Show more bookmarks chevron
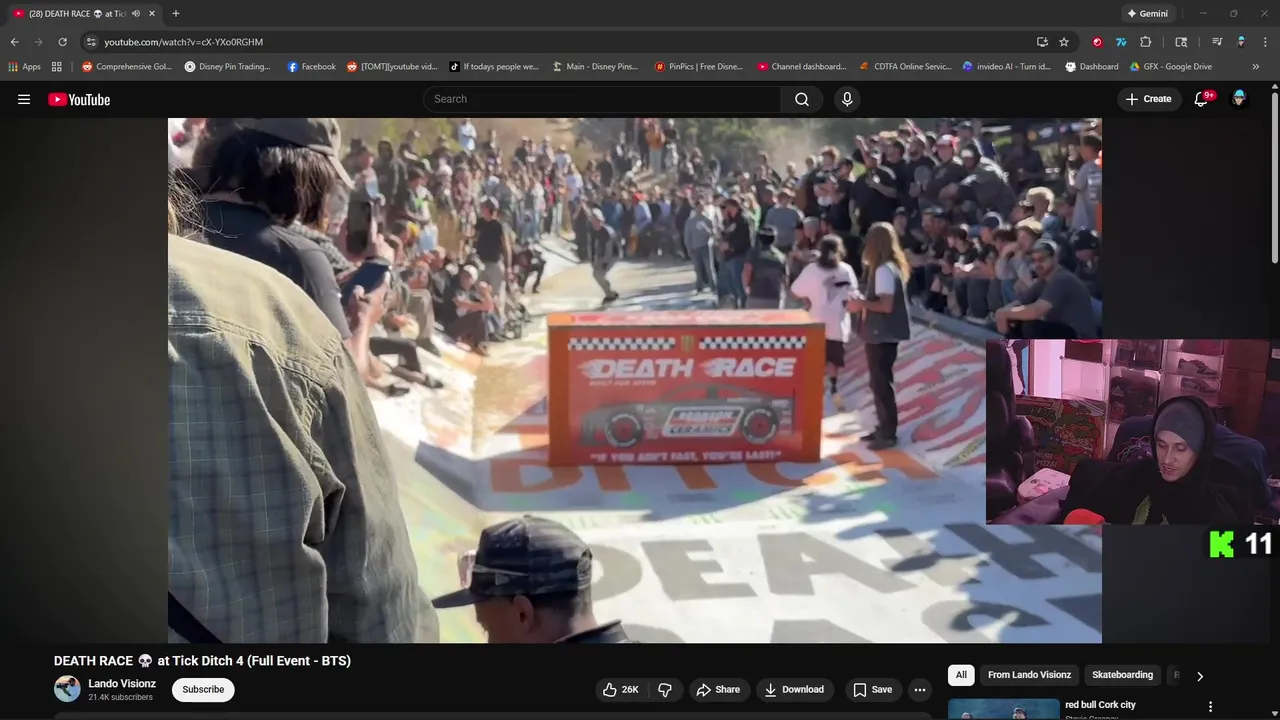Image resolution: width=1280 pixels, height=720 pixels. tap(1256, 67)
